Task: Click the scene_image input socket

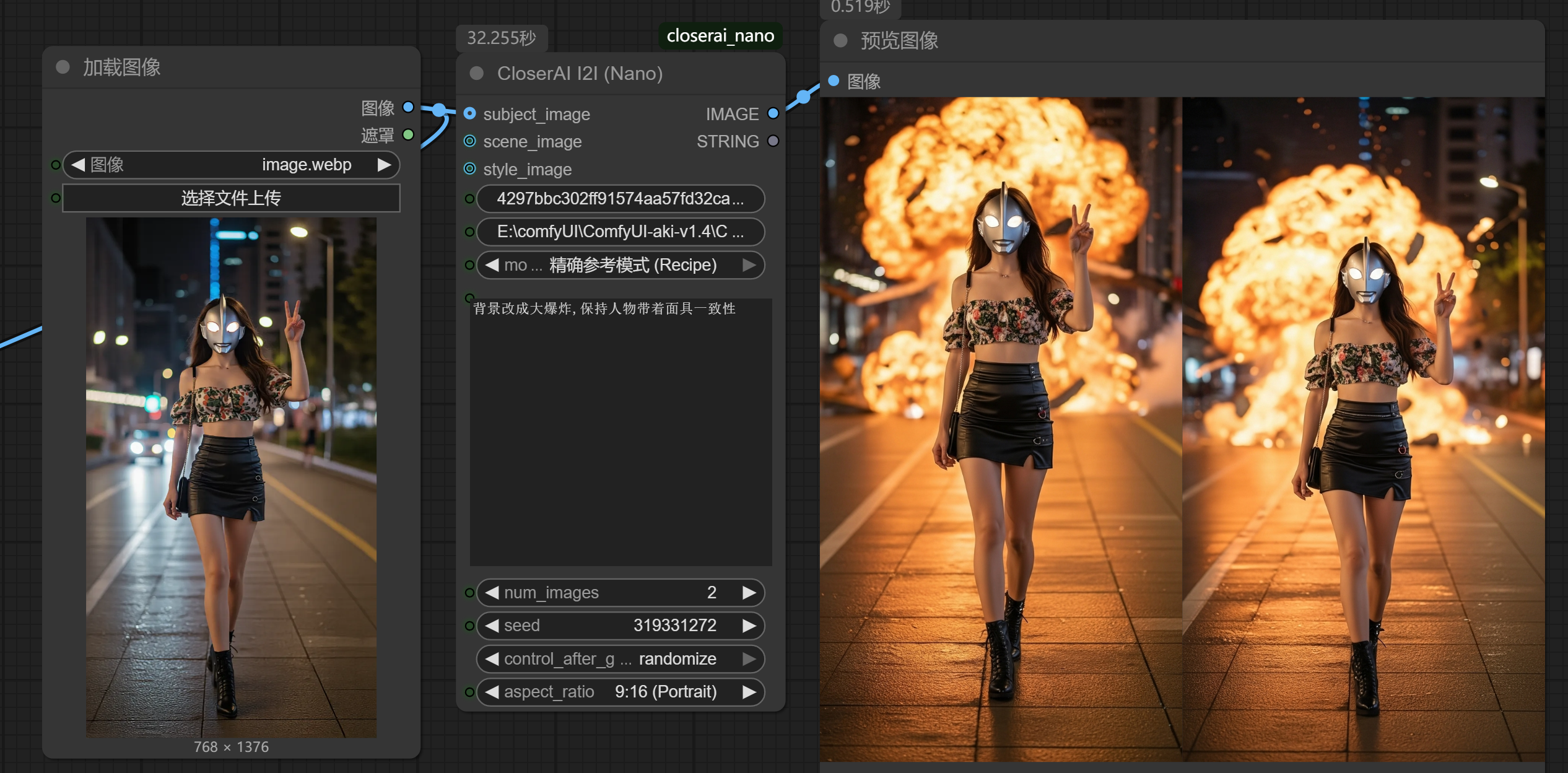Action: [470, 141]
